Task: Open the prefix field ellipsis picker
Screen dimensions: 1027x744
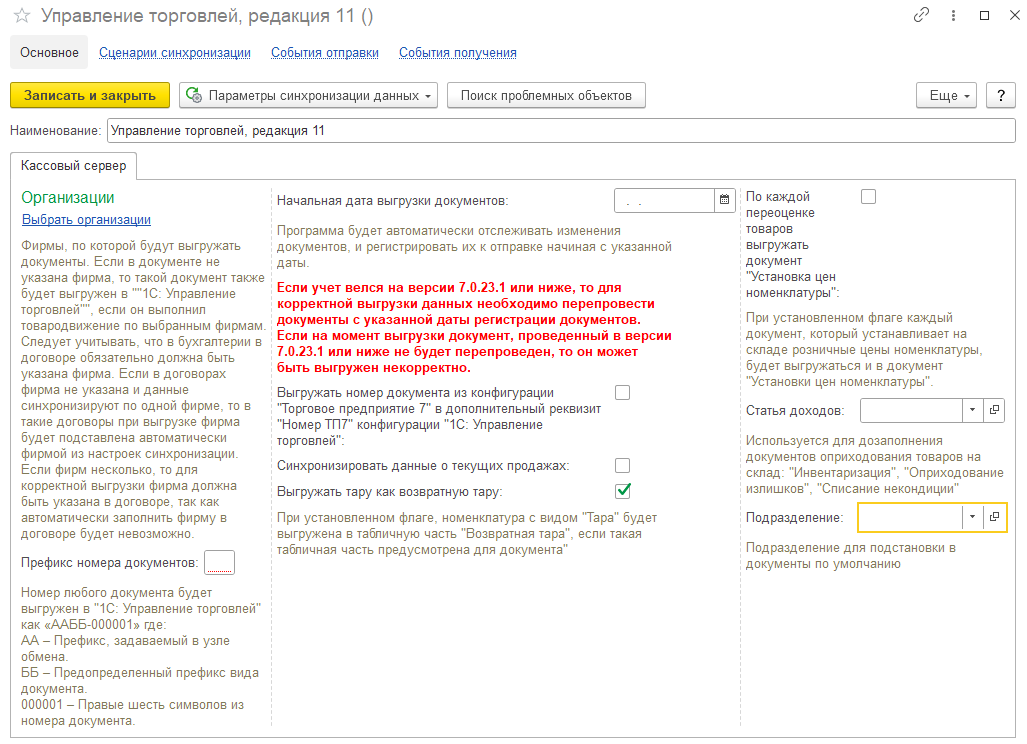Action: (219, 563)
